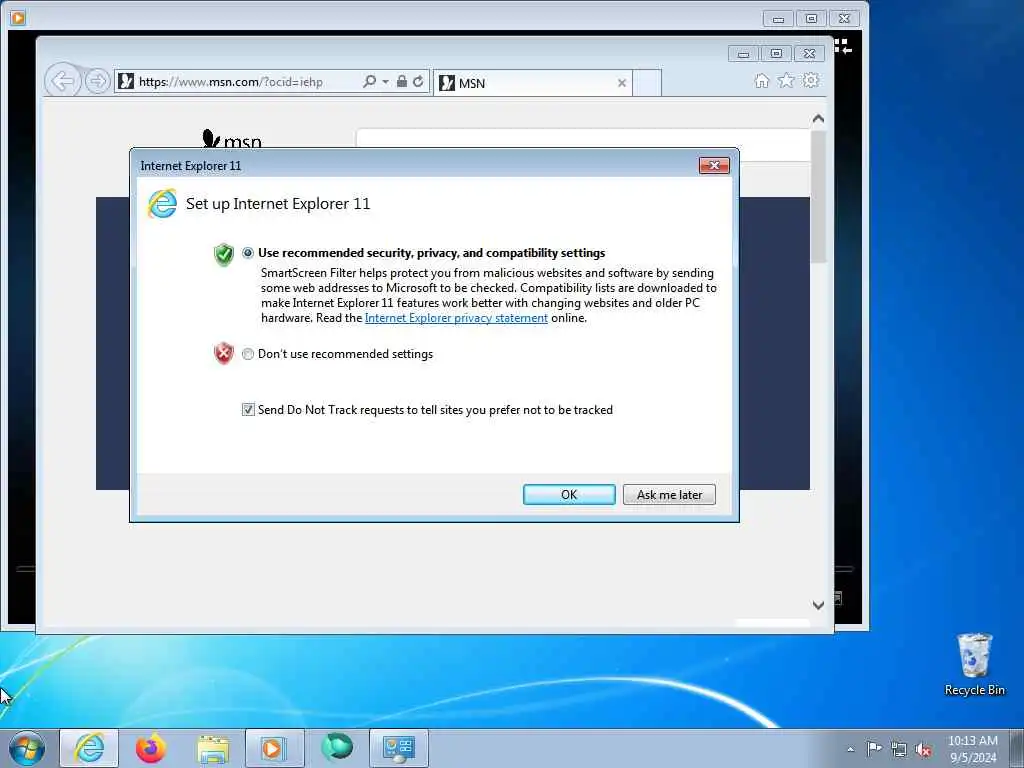Screen dimensions: 1024x768
Task: Click the taskbar clock showing 10:13 AM
Action: tap(972, 749)
